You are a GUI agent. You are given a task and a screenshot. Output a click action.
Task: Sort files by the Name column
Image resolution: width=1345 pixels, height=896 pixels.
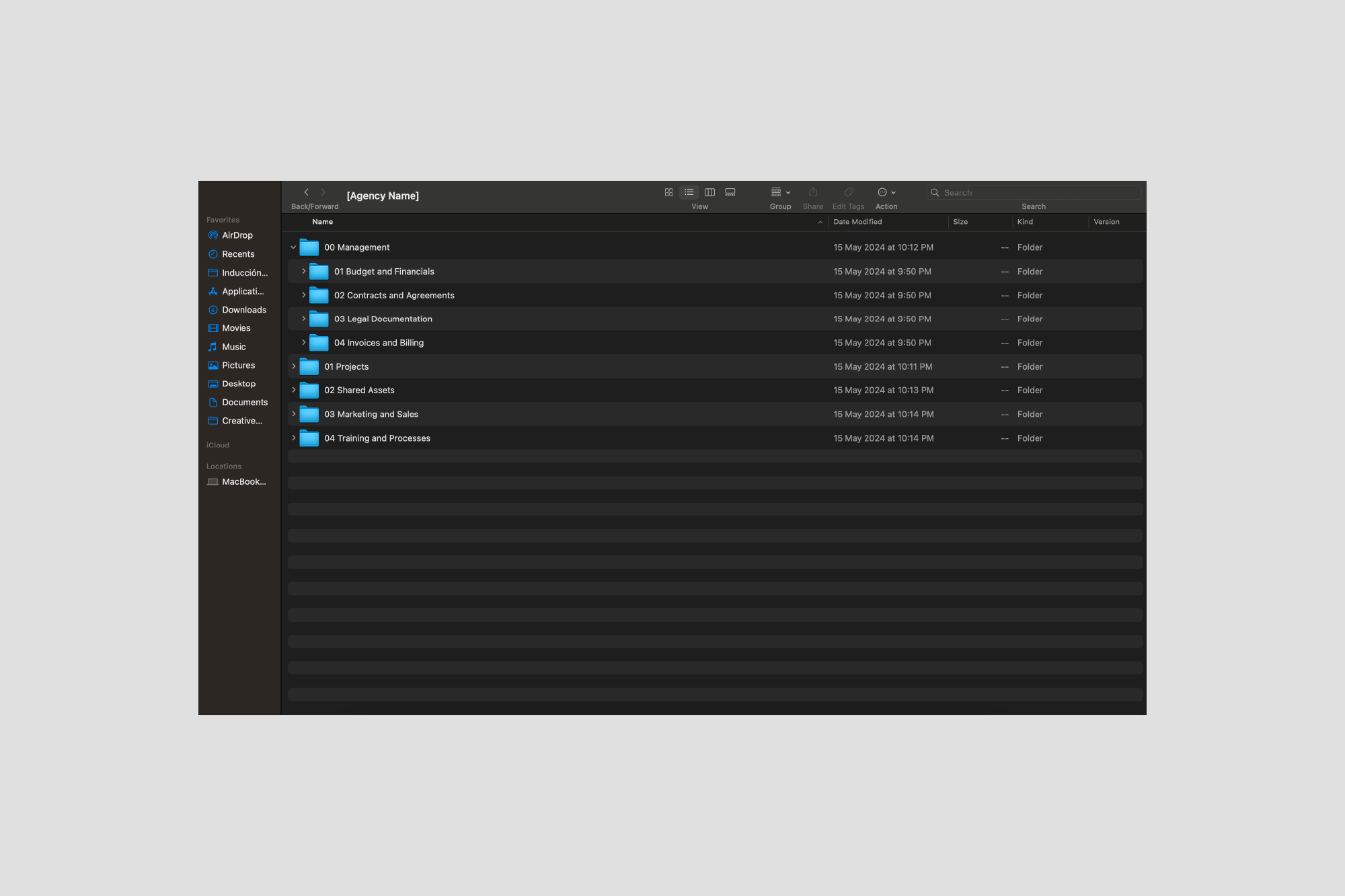322,221
